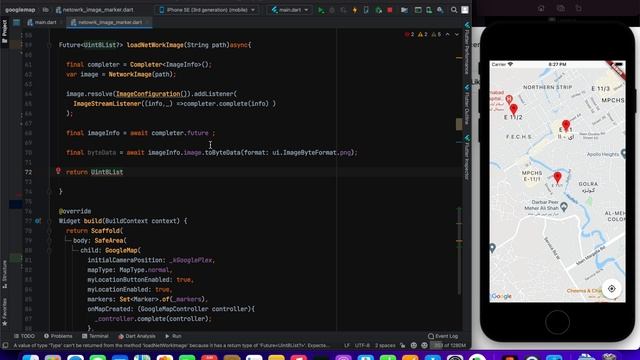Trigger Flutter hot reload lightning icon
The height and width of the screenshot is (360, 640).
[x=355, y=10]
